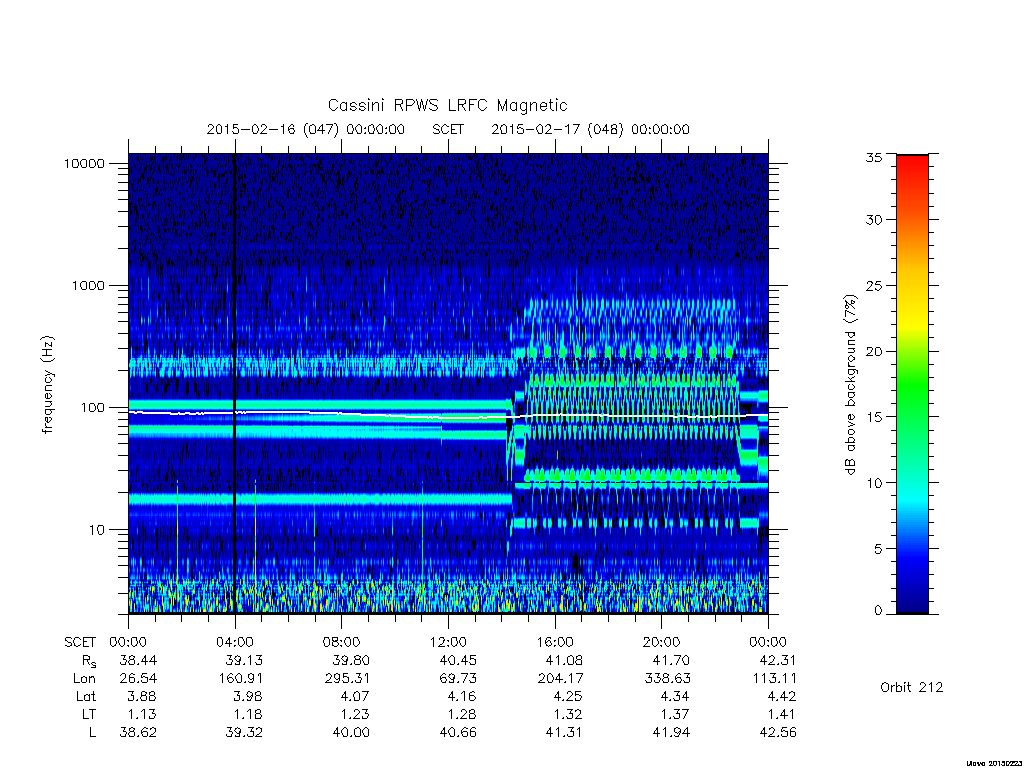Click the '12:00' time axis label
1024x768 pixels.
coord(448,642)
